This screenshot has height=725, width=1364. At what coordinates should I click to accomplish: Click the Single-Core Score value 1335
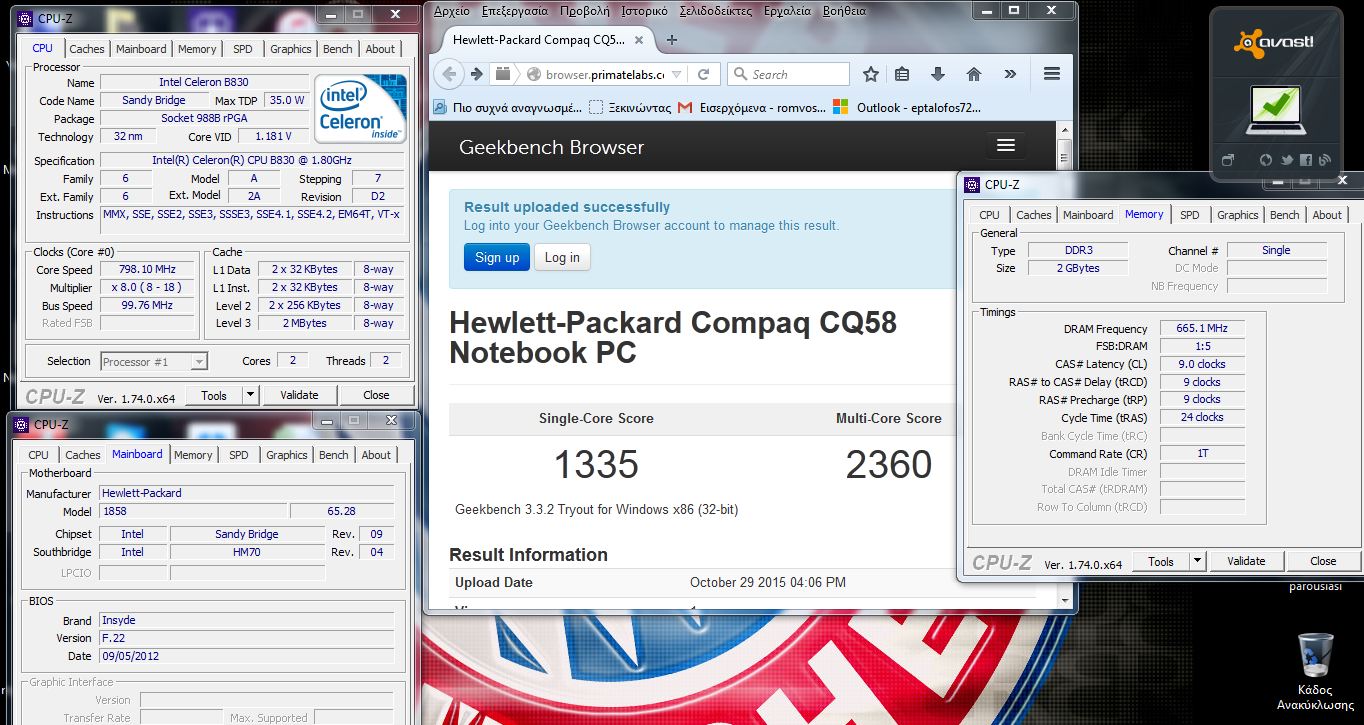(596, 464)
